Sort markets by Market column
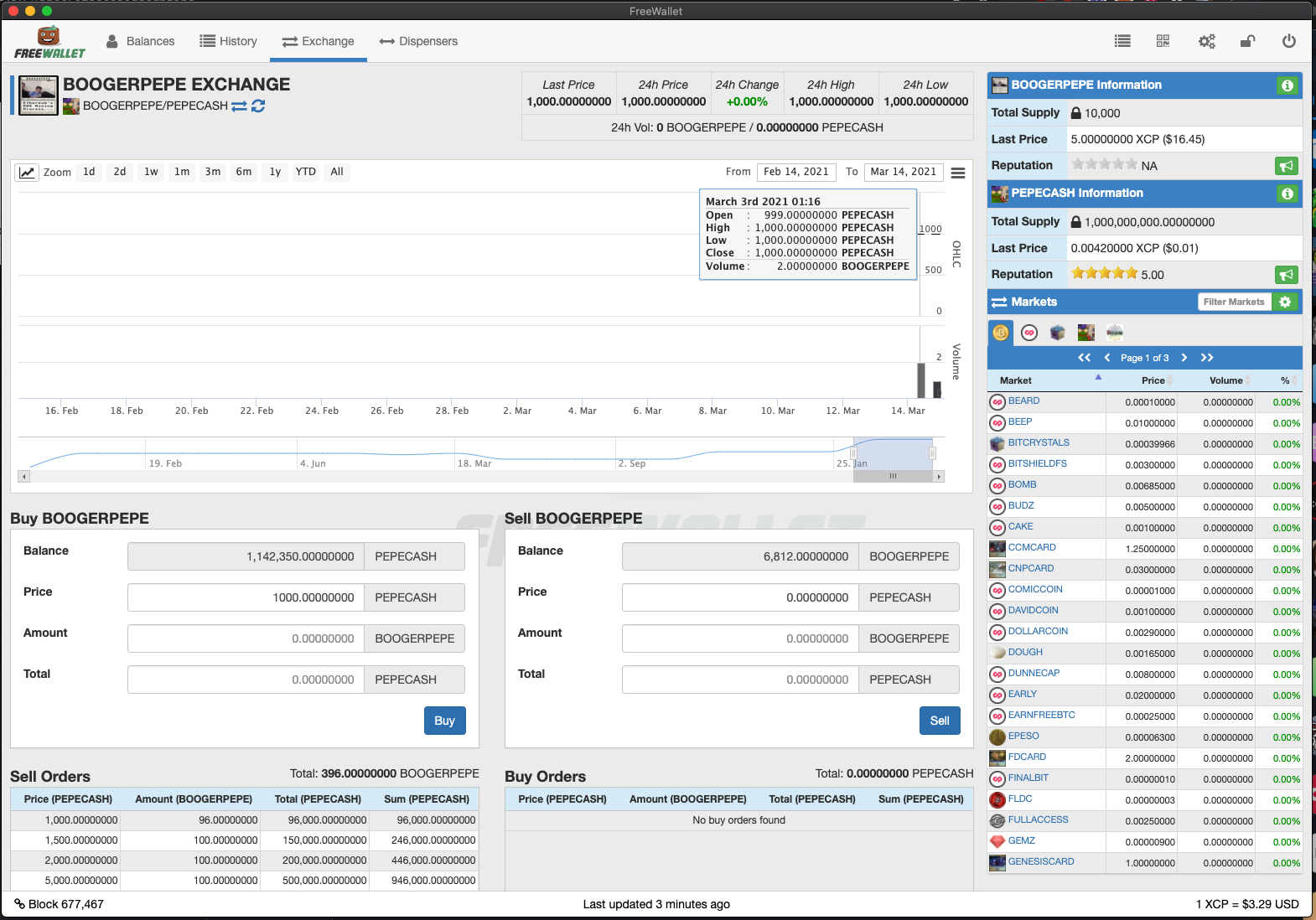 pos(1048,380)
